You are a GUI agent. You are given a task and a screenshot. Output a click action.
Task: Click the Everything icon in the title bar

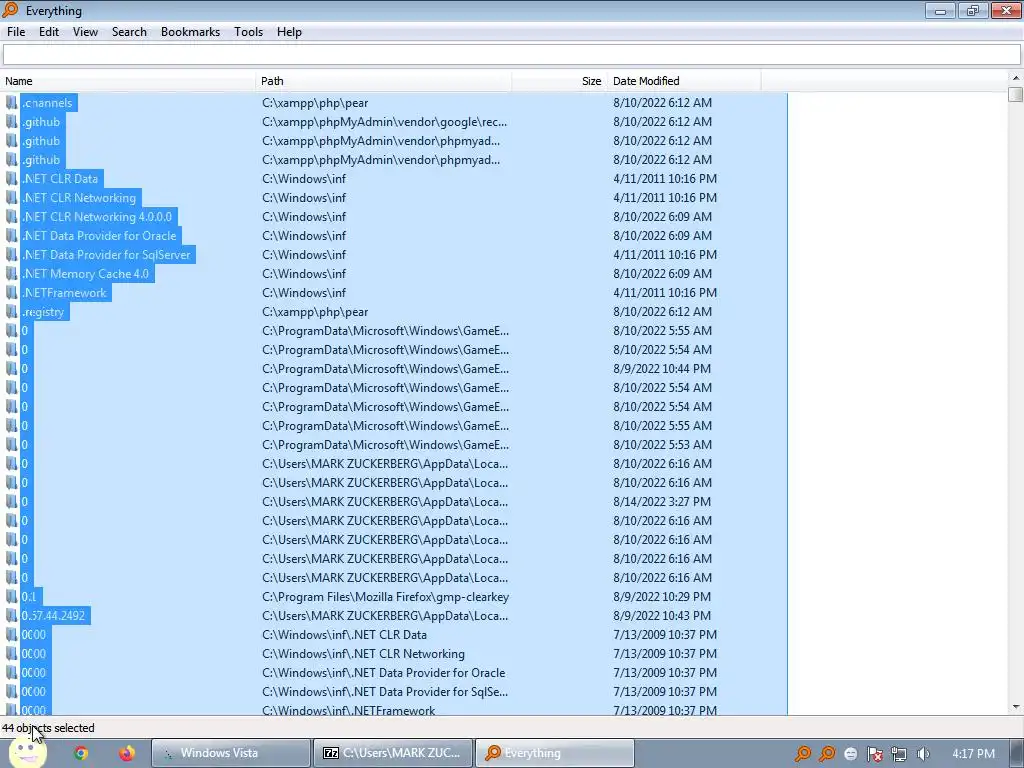point(10,10)
